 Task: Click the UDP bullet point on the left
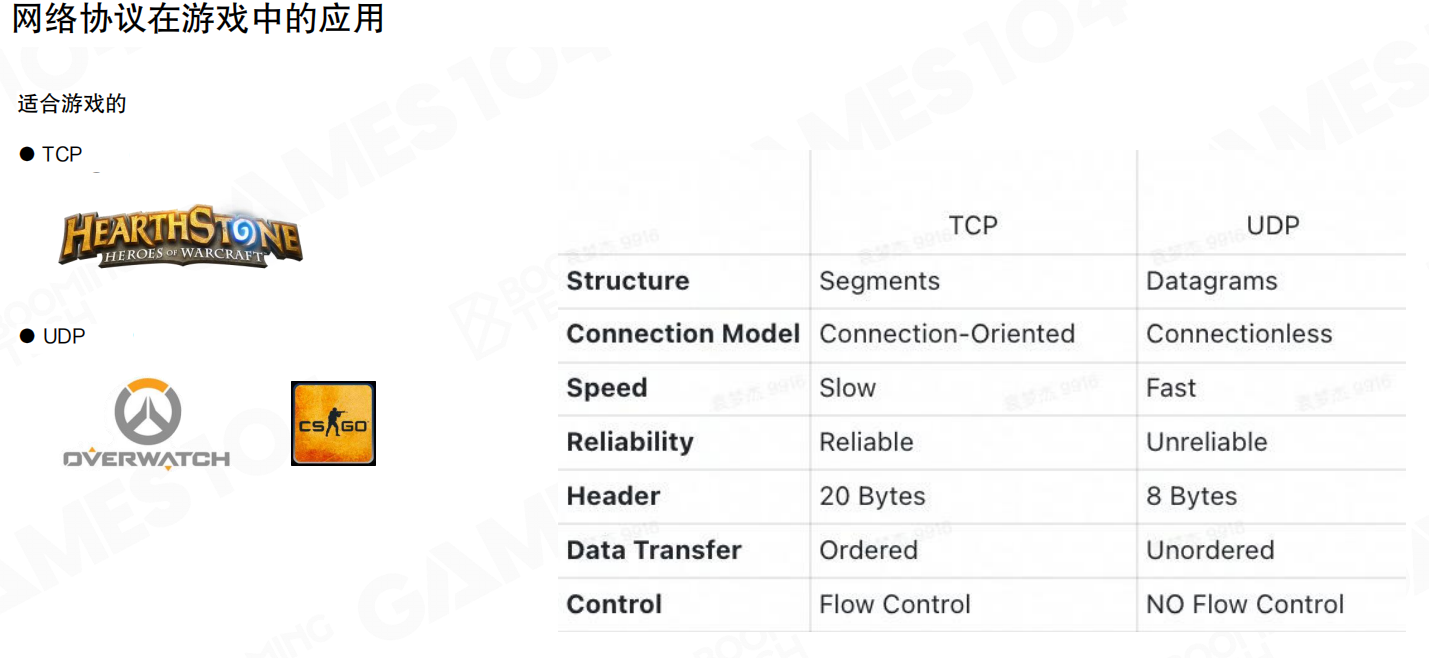pyautogui.click(x=64, y=336)
